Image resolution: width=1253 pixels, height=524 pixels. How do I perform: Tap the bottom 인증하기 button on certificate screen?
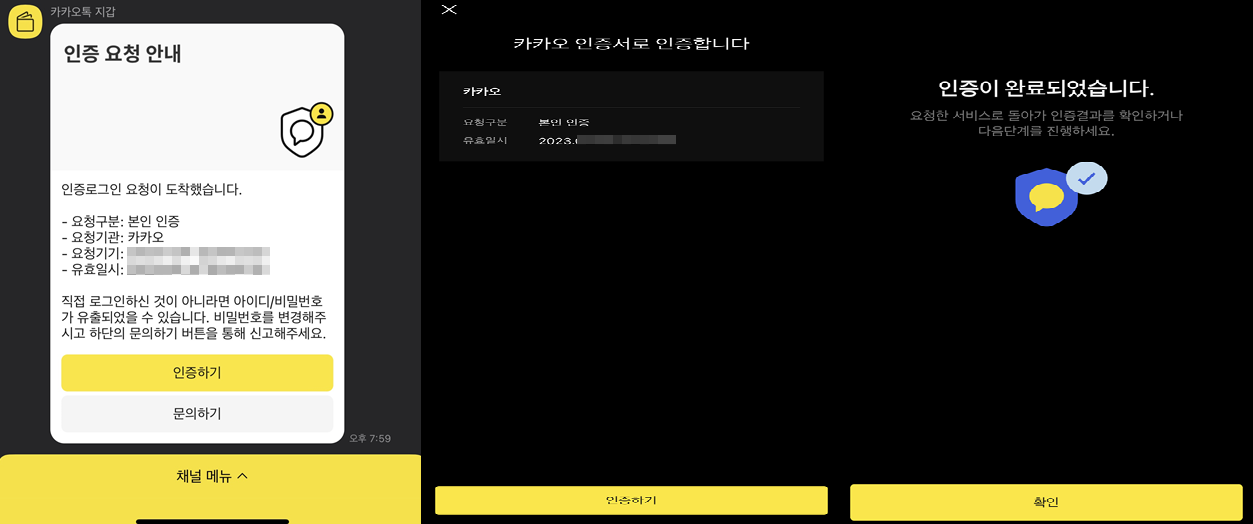631,500
